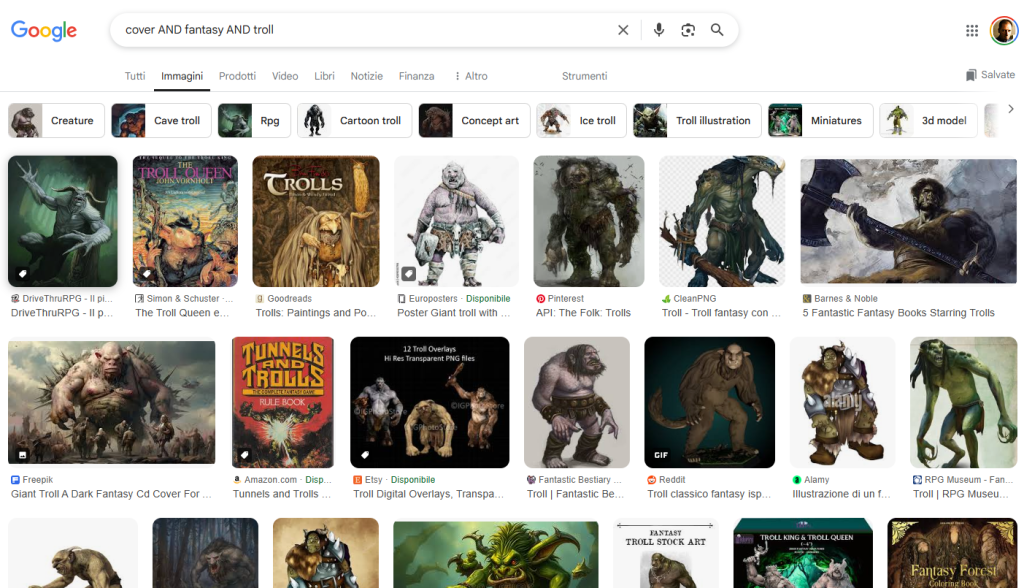Screen dimensions: 1024x588
Task: Switch to the Video tab
Action: coord(285,76)
